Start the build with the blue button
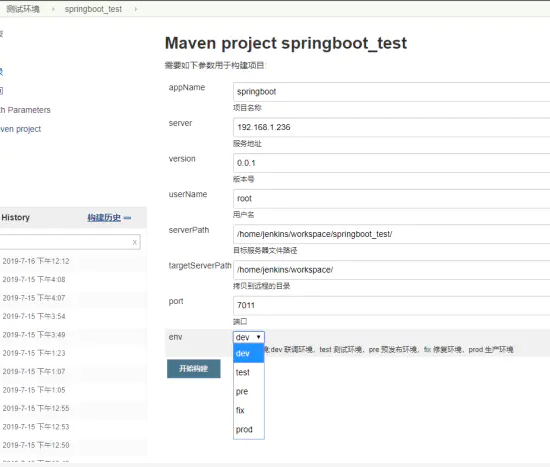550x467 pixels. point(194,369)
